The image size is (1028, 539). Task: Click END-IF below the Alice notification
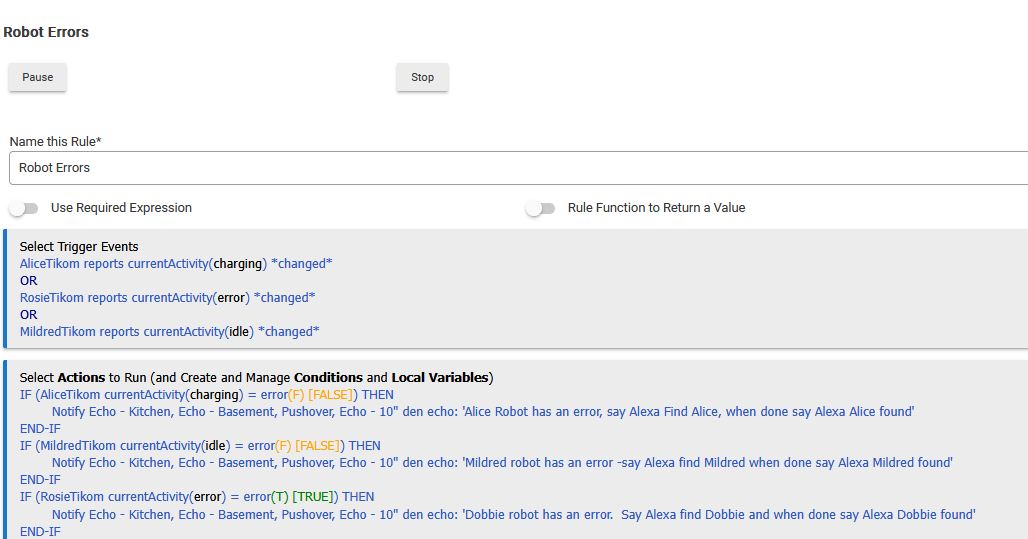point(40,429)
